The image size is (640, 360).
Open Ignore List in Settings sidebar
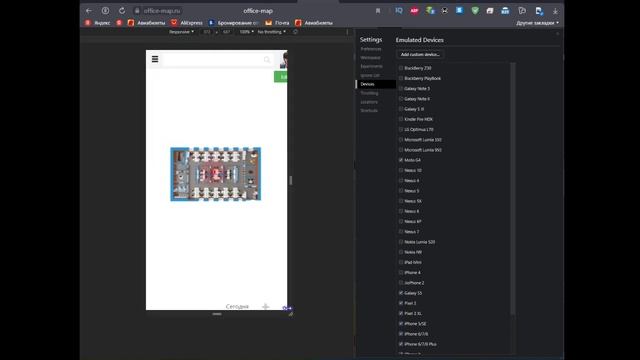[370, 75]
